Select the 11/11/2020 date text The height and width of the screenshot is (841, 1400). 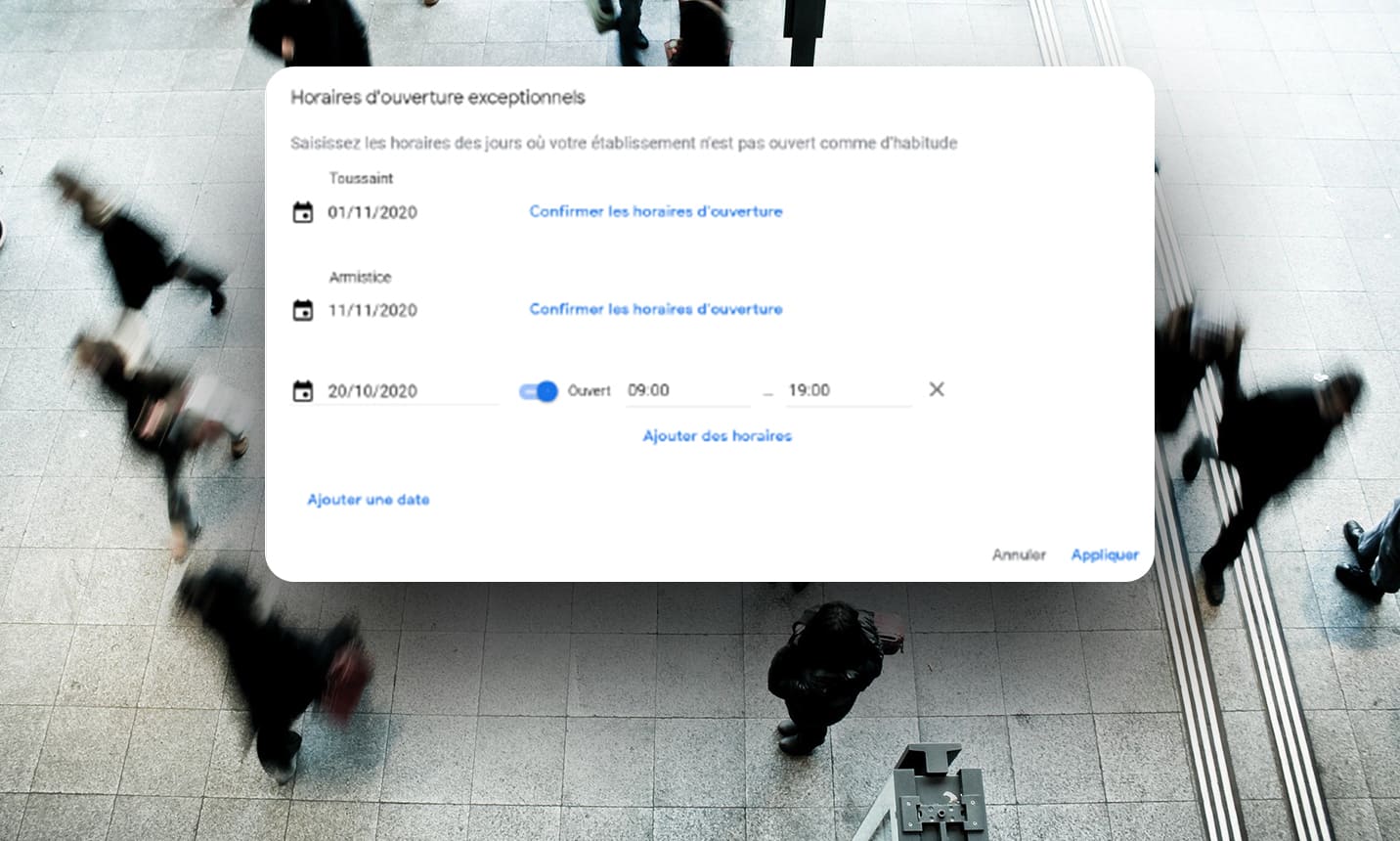point(372,310)
